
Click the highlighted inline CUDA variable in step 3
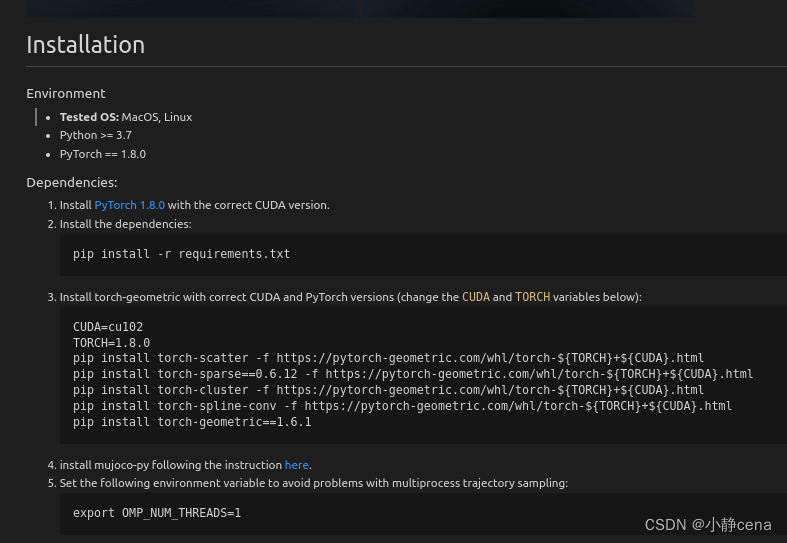click(476, 297)
